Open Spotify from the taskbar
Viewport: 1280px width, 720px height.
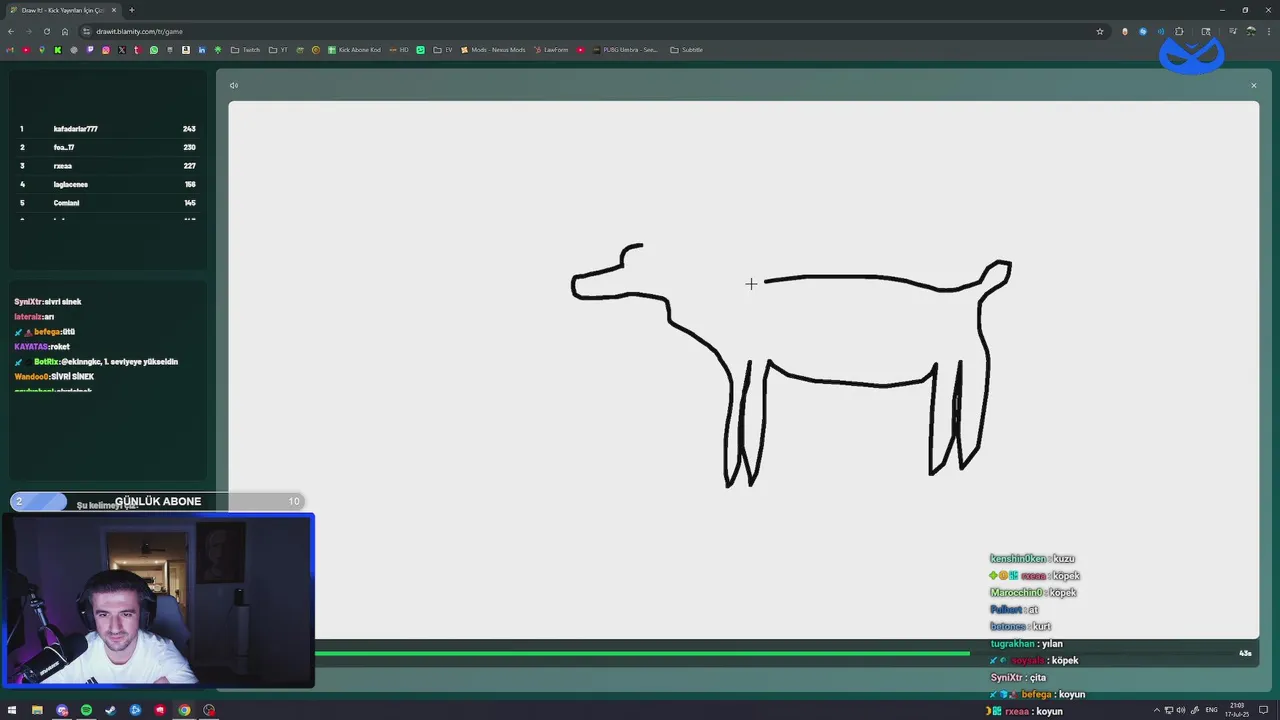(x=86, y=710)
